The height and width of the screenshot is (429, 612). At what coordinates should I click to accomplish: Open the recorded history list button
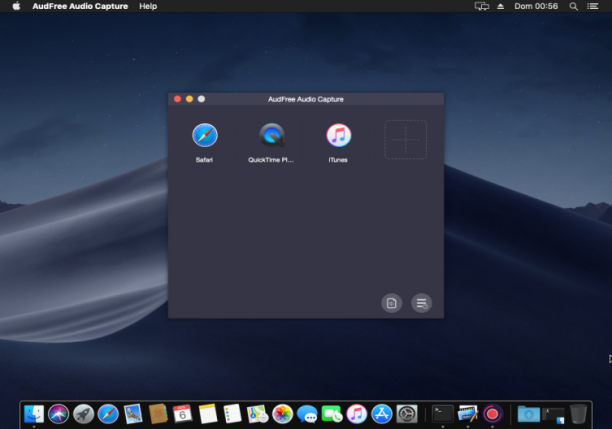pyautogui.click(x=422, y=303)
